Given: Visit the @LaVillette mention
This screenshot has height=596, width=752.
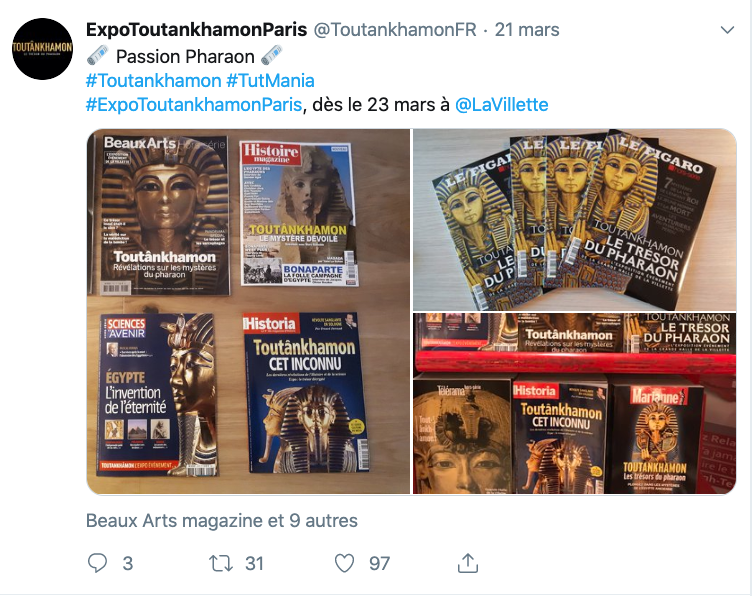Looking at the screenshot, I should pyautogui.click(x=502, y=105).
